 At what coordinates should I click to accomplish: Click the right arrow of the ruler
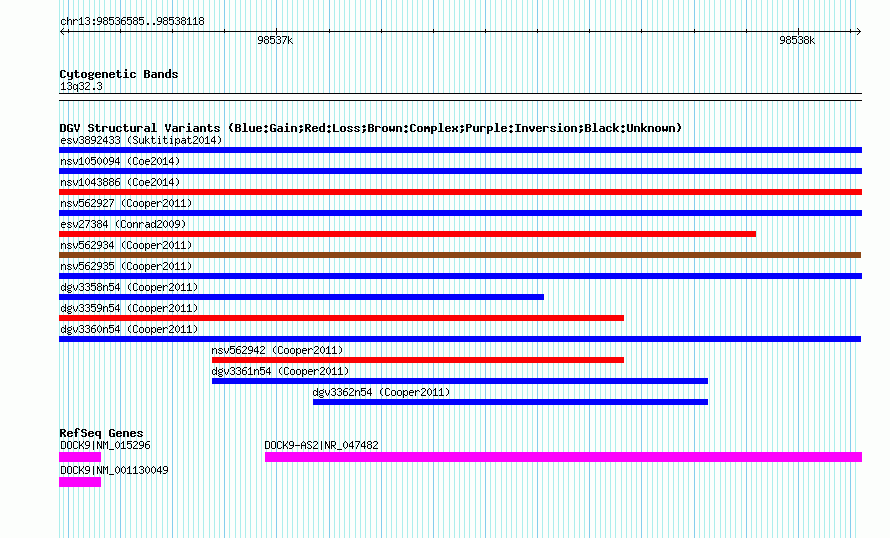pos(858,31)
